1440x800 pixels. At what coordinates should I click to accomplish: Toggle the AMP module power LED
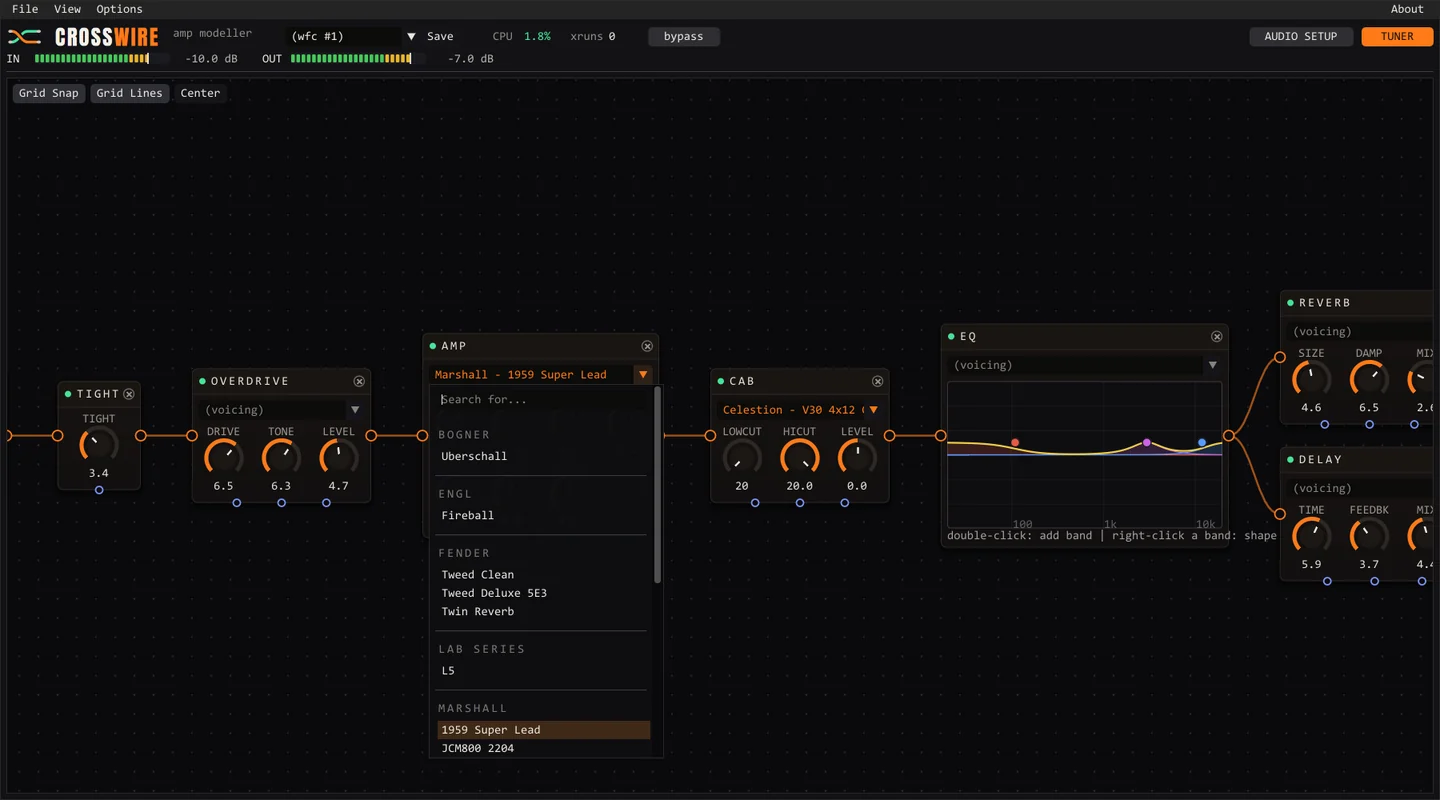coord(432,346)
